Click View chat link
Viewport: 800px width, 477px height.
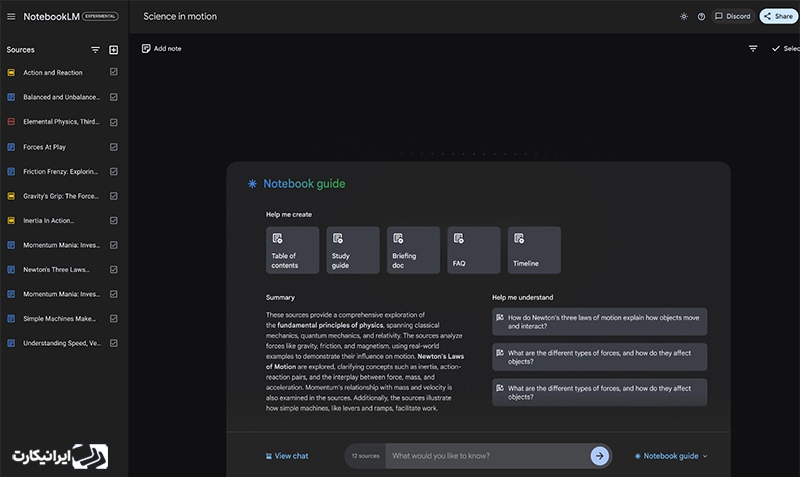(287, 456)
